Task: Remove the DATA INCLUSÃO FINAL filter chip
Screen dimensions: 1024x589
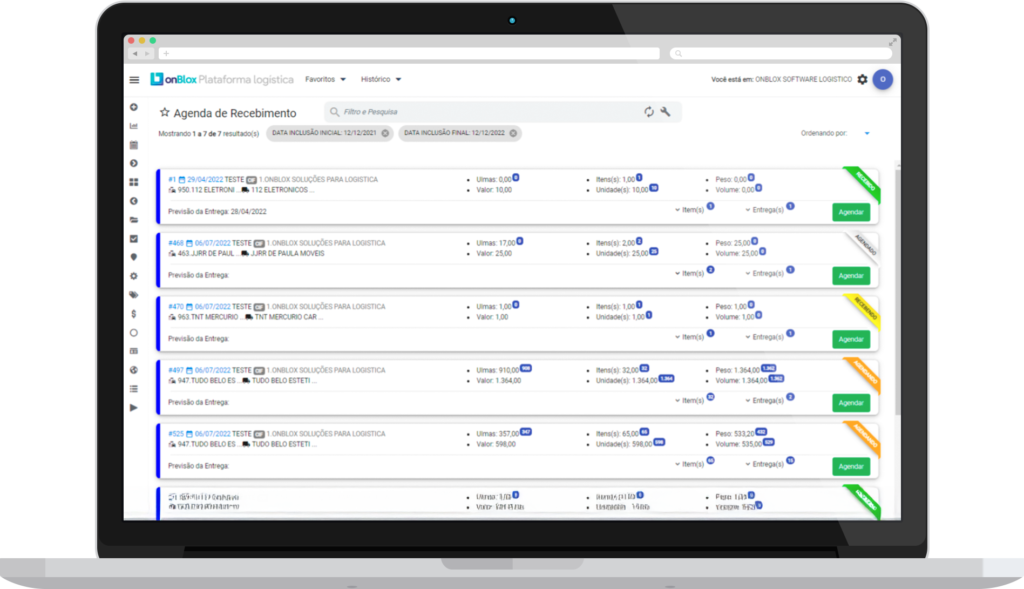Action: [513, 133]
